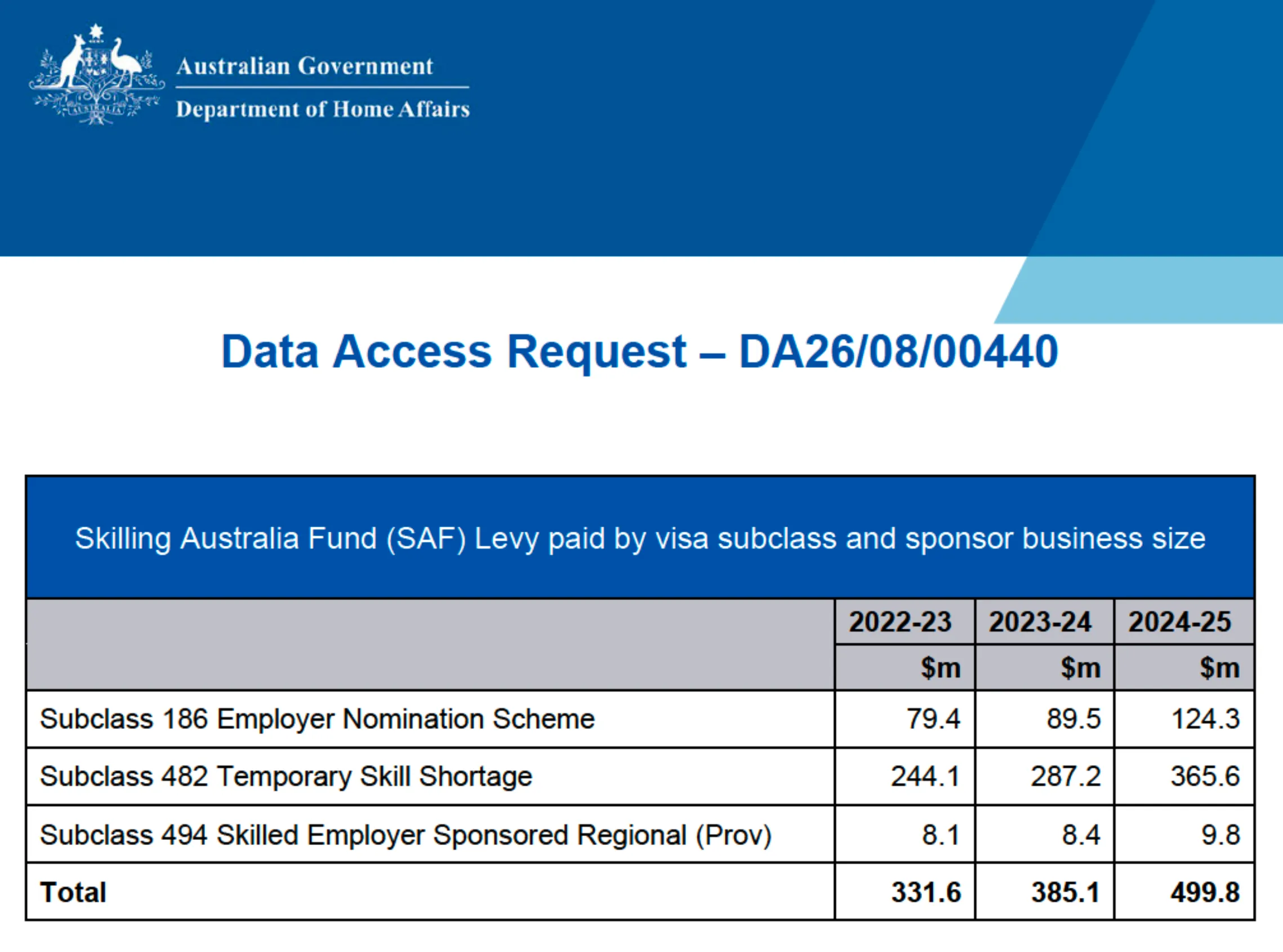The height and width of the screenshot is (952, 1283).
Task: Click the value 365.6 in Subclass 482 row
Action: click(1205, 776)
